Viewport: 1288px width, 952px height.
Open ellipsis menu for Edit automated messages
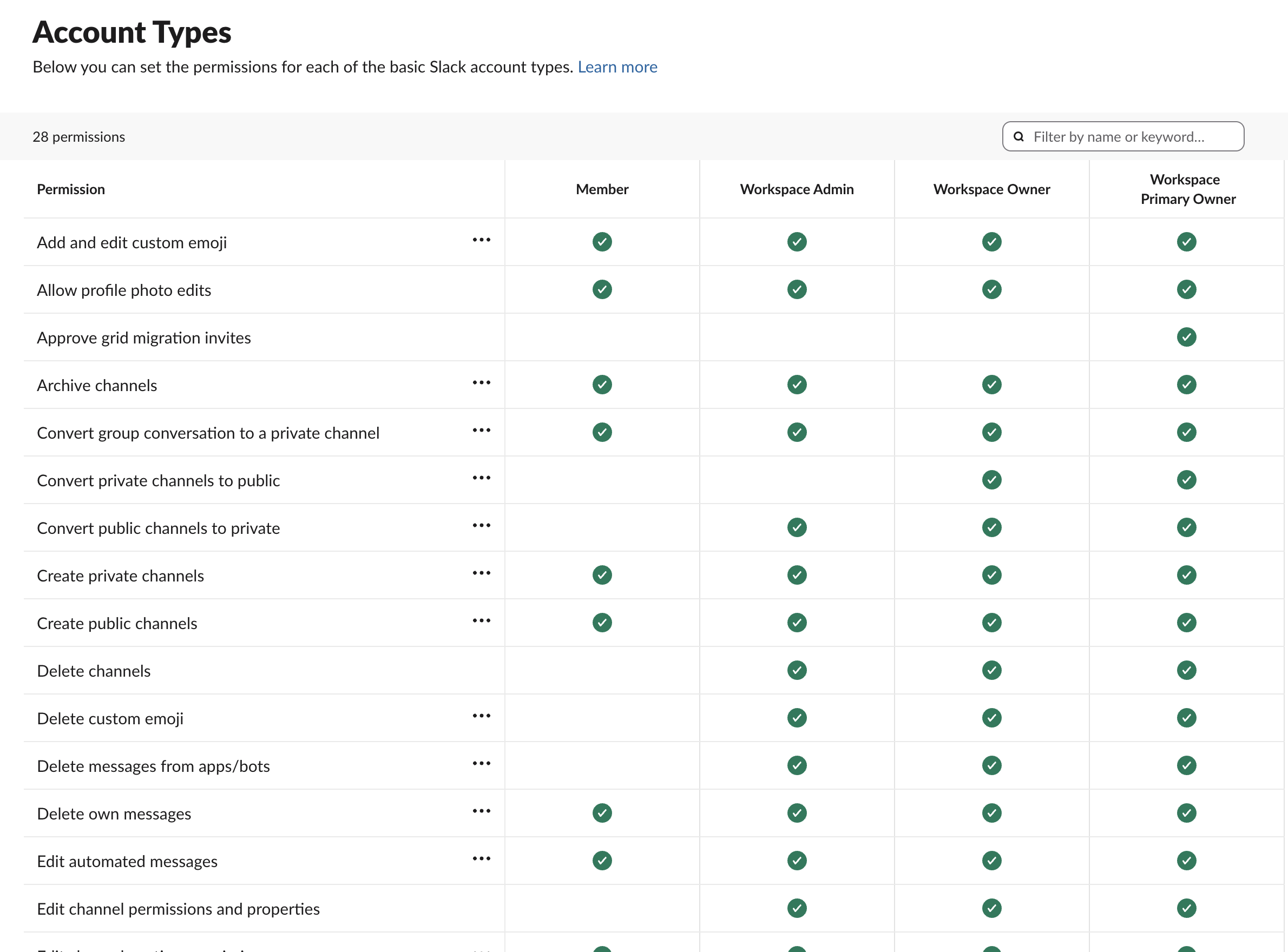[x=482, y=858]
